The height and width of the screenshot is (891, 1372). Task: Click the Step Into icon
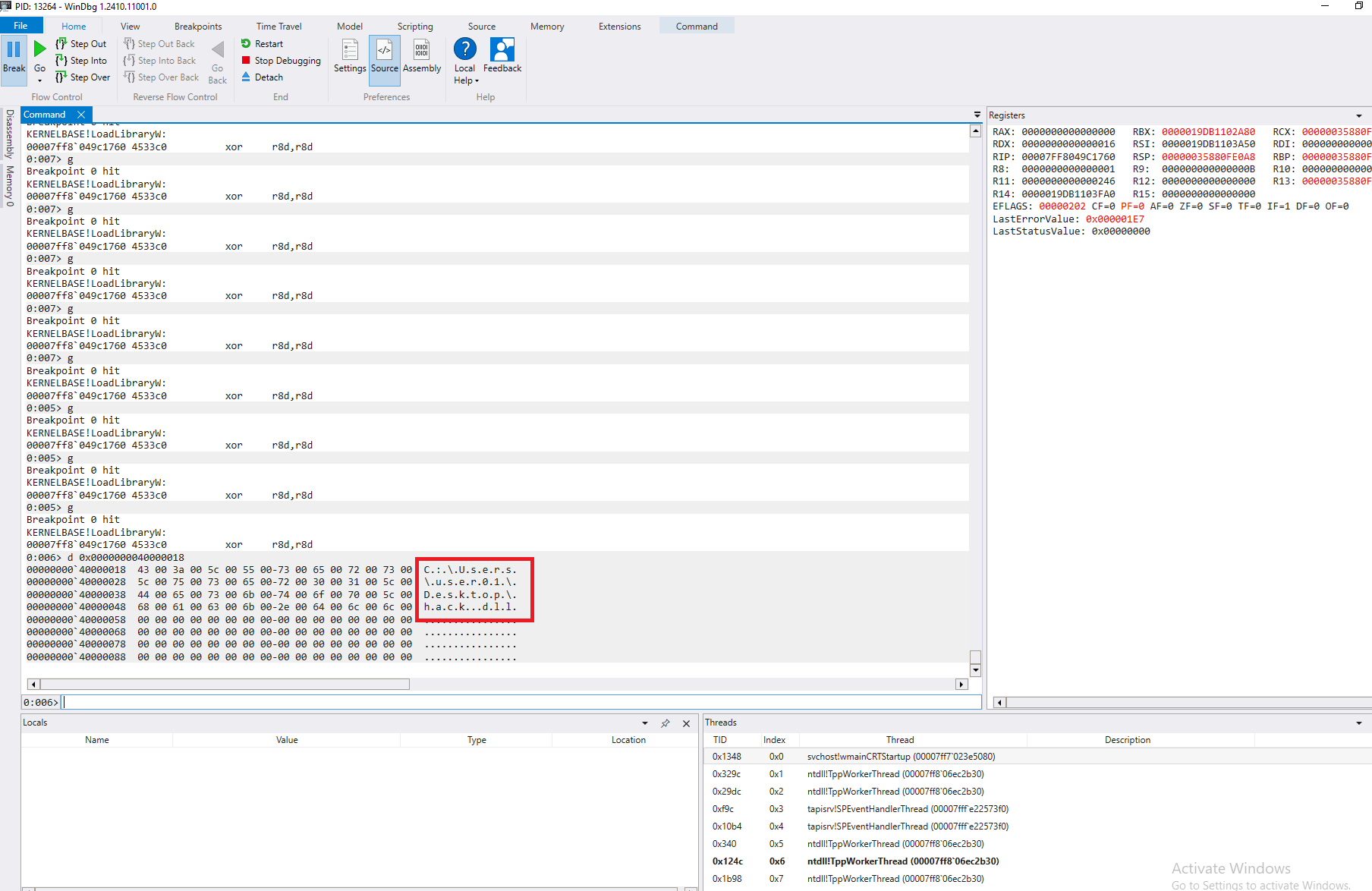[61, 61]
